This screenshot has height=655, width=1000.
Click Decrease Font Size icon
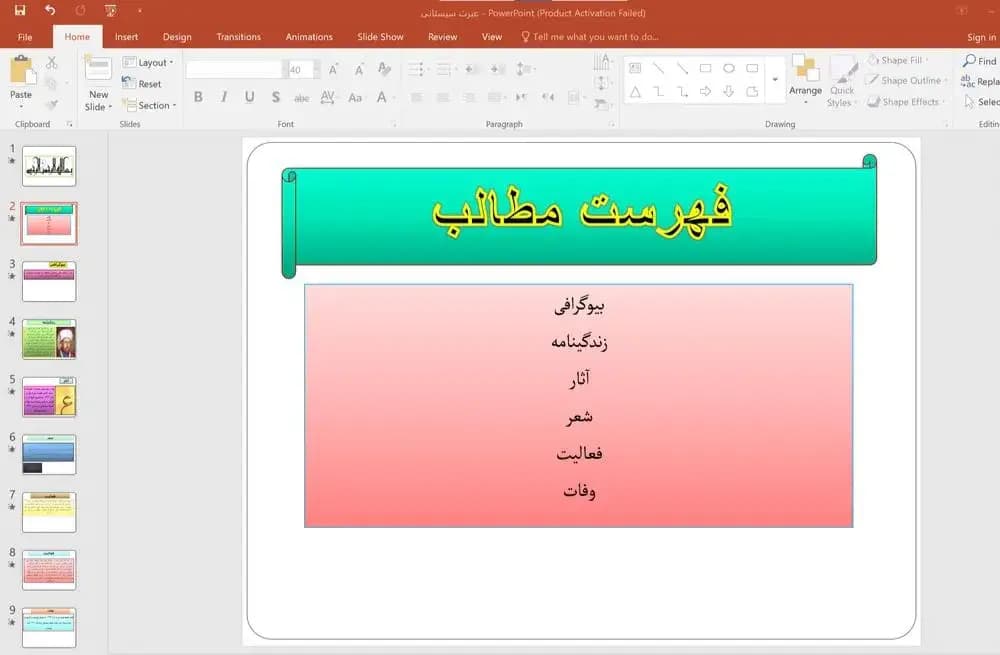pyautogui.click(x=359, y=70)
